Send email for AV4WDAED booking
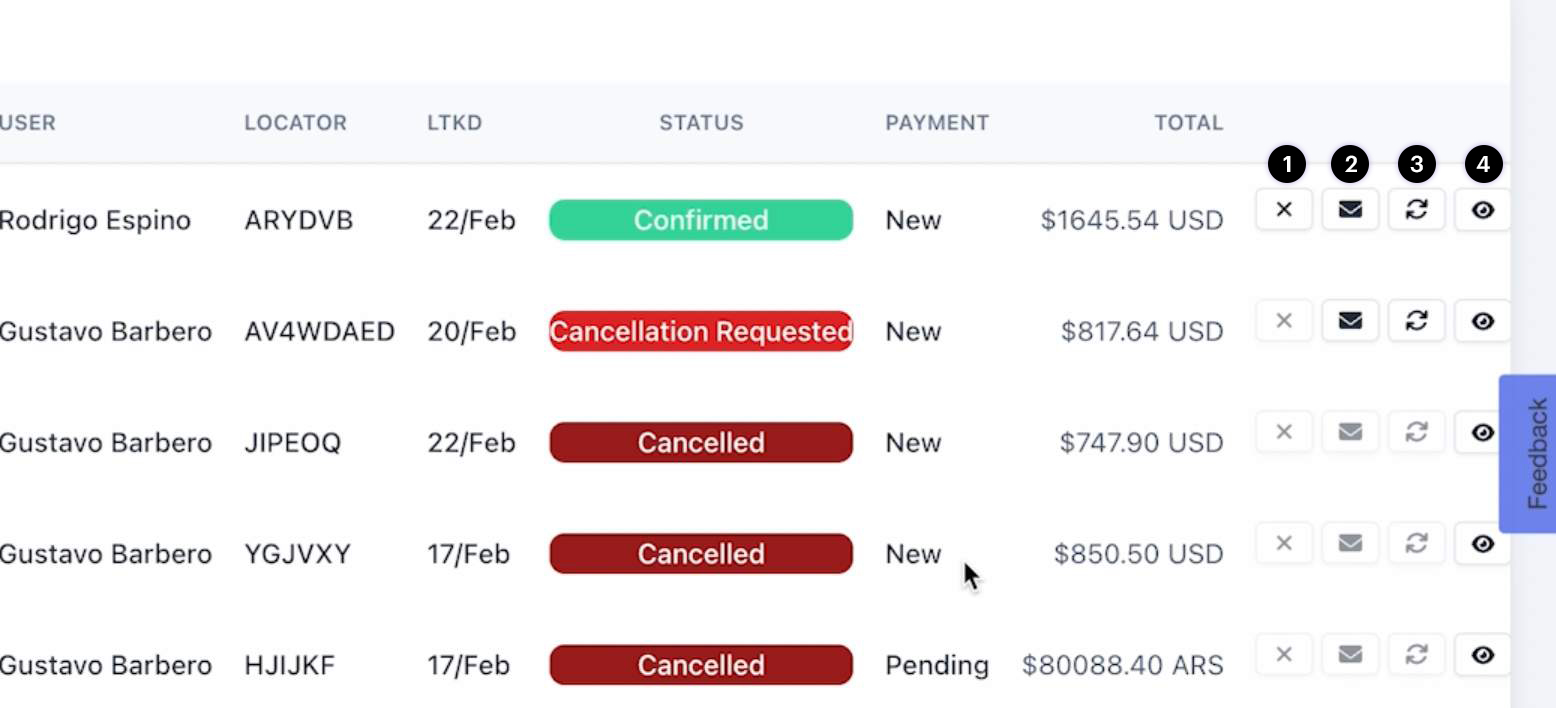This screenshot has width=1556, height=708. (1350, 321)
